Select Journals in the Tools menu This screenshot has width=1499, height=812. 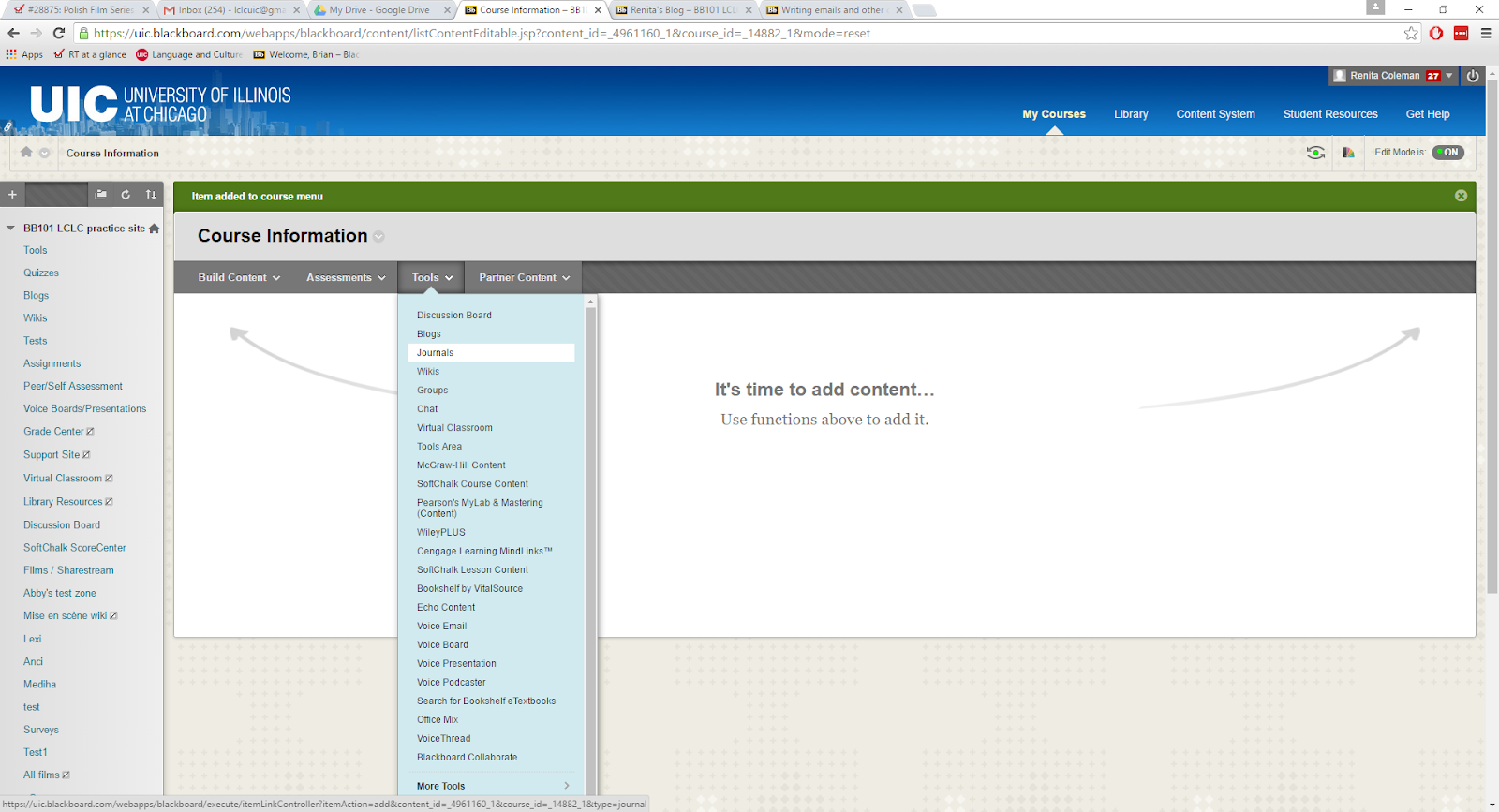tap(491, 353)
